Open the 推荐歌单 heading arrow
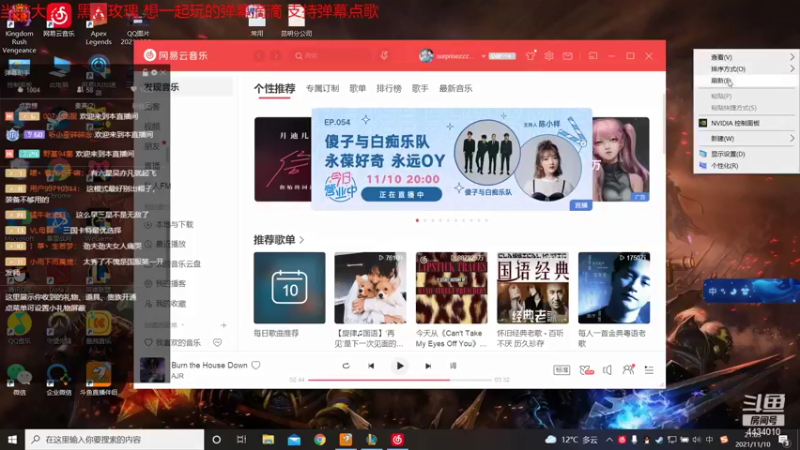 click(x=302, y=240)
